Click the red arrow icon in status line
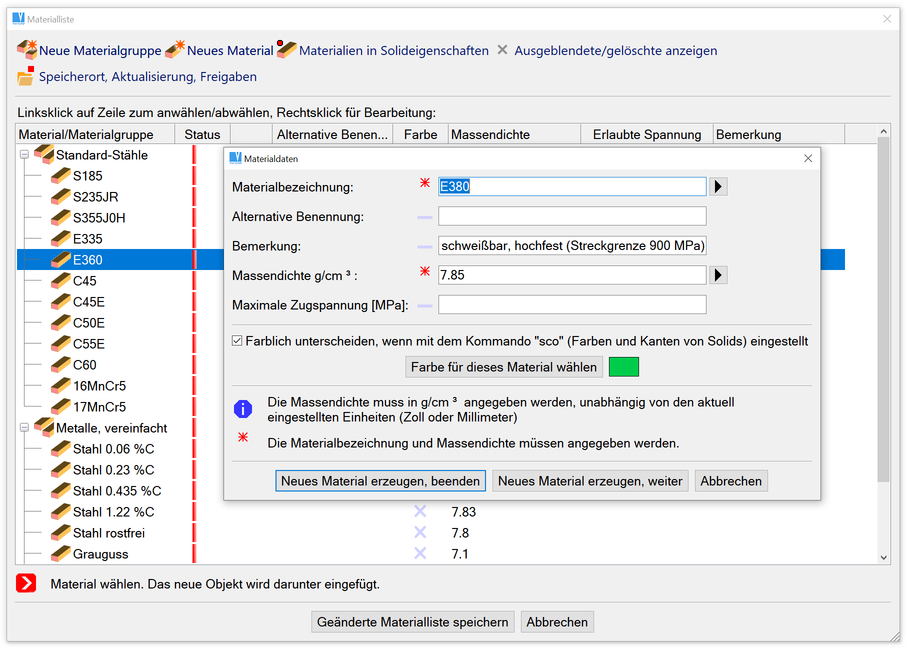The image size is (907, 650). (27, 583)
